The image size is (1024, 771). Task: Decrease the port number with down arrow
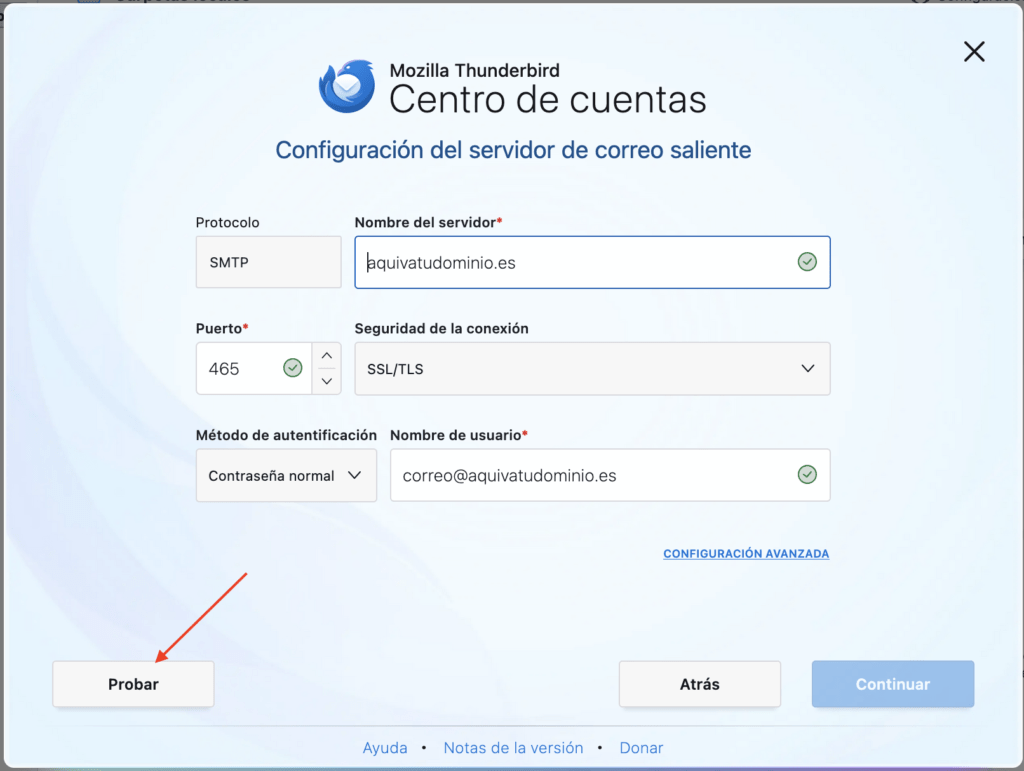327,381
